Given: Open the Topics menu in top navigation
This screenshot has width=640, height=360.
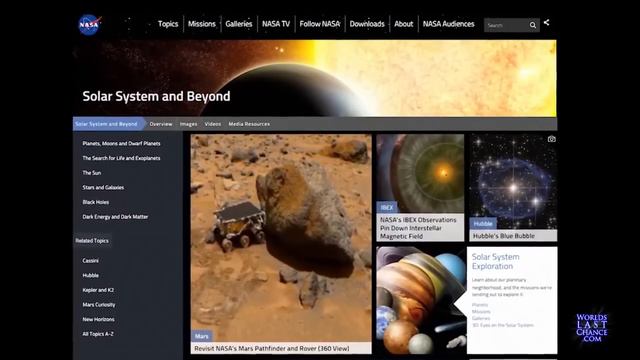Looking at the screenshot, I should point(168,24).
